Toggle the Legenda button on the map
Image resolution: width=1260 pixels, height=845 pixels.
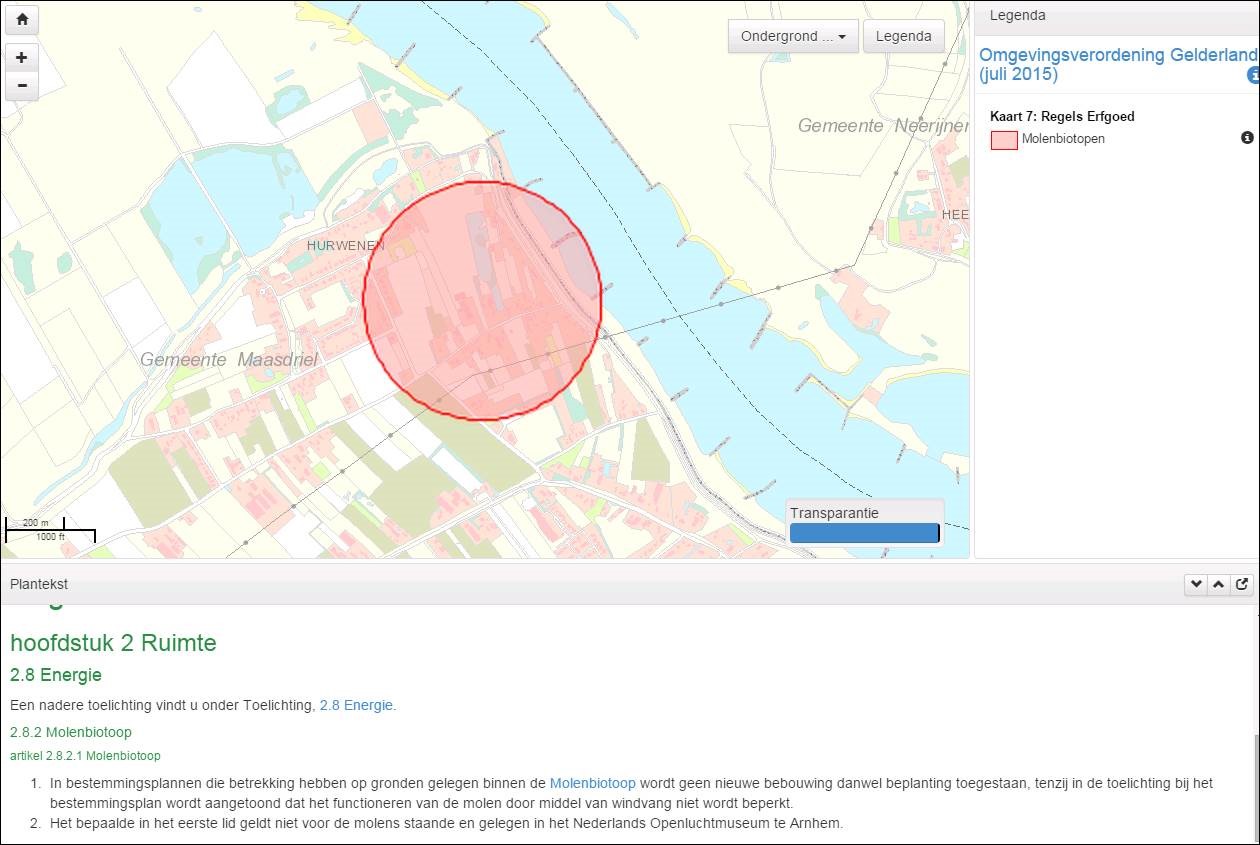[x=903, y=36]
